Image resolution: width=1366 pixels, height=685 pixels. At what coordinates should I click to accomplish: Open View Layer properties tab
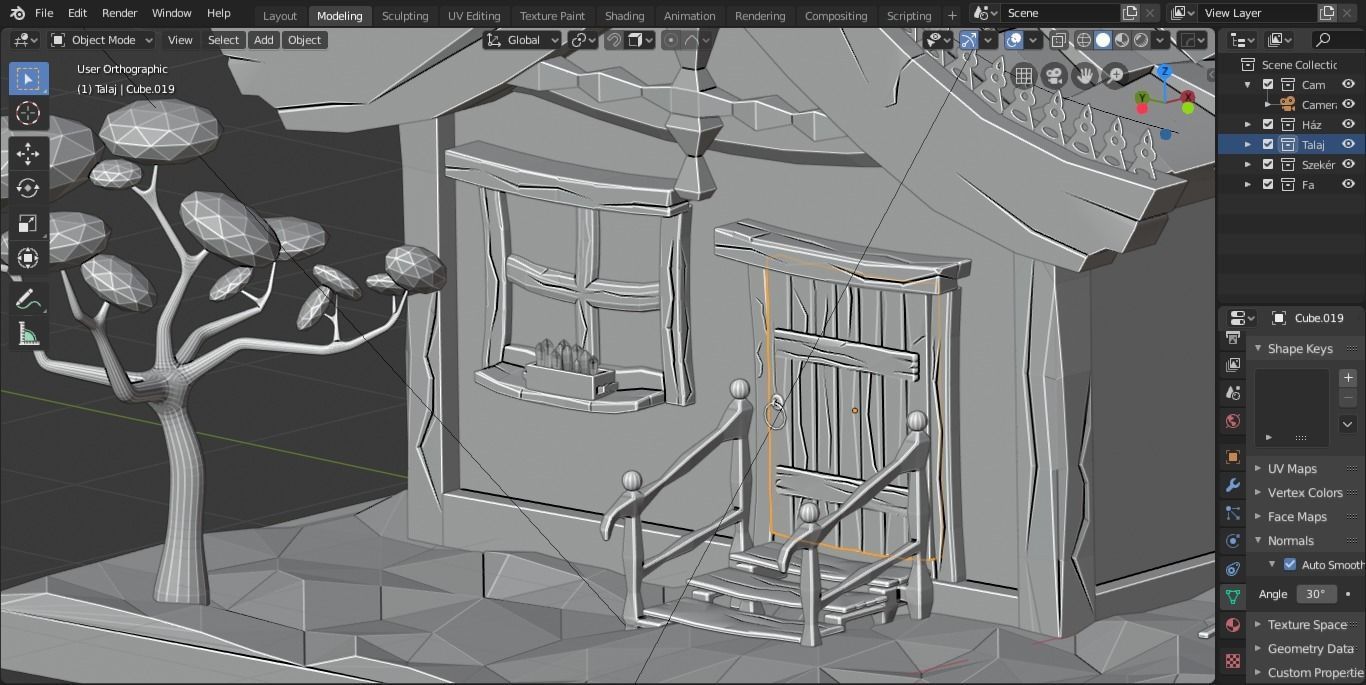(1232, 365)
